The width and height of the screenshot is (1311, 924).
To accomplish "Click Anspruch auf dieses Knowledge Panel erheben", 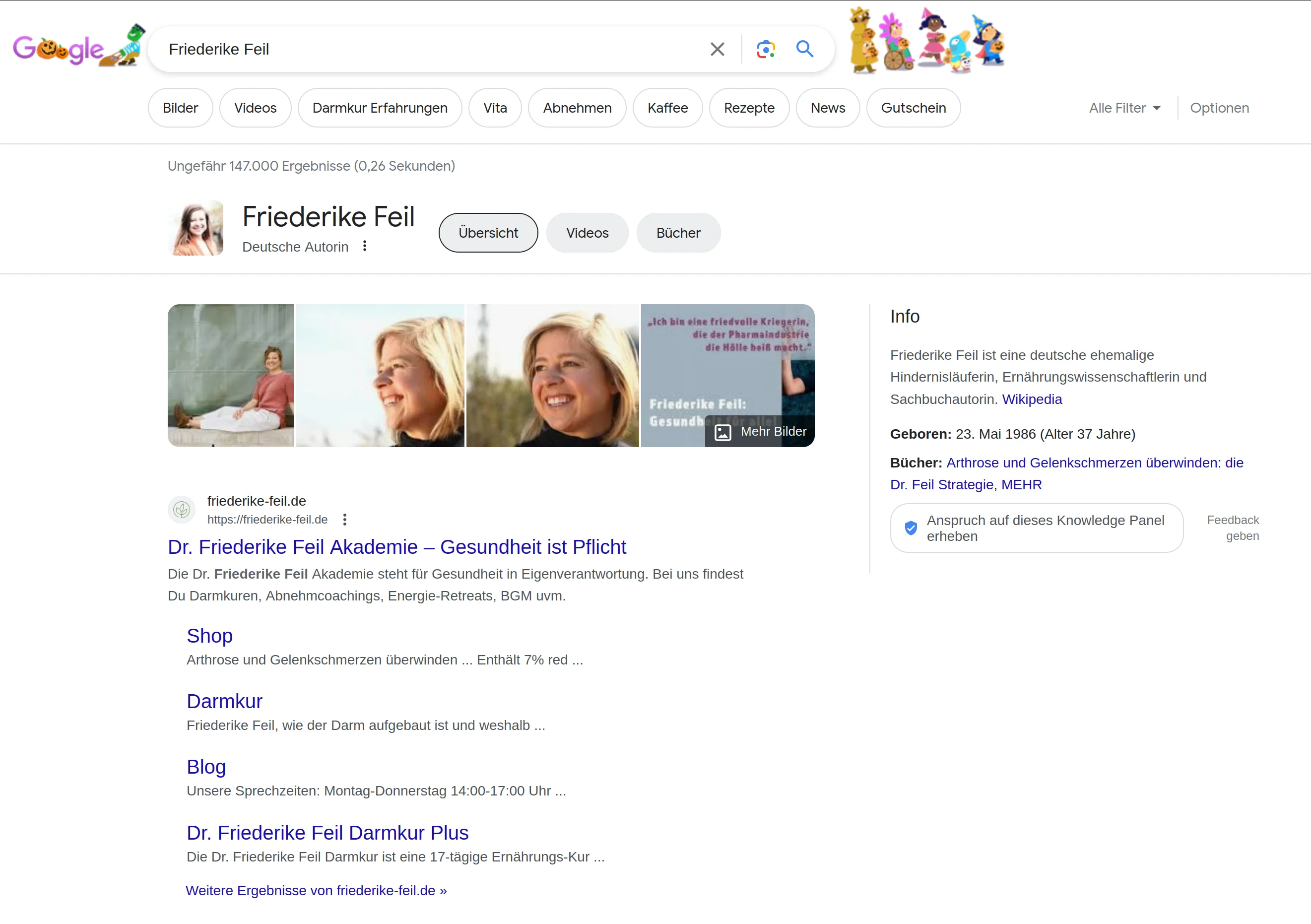I will [x=1037, y=528].
